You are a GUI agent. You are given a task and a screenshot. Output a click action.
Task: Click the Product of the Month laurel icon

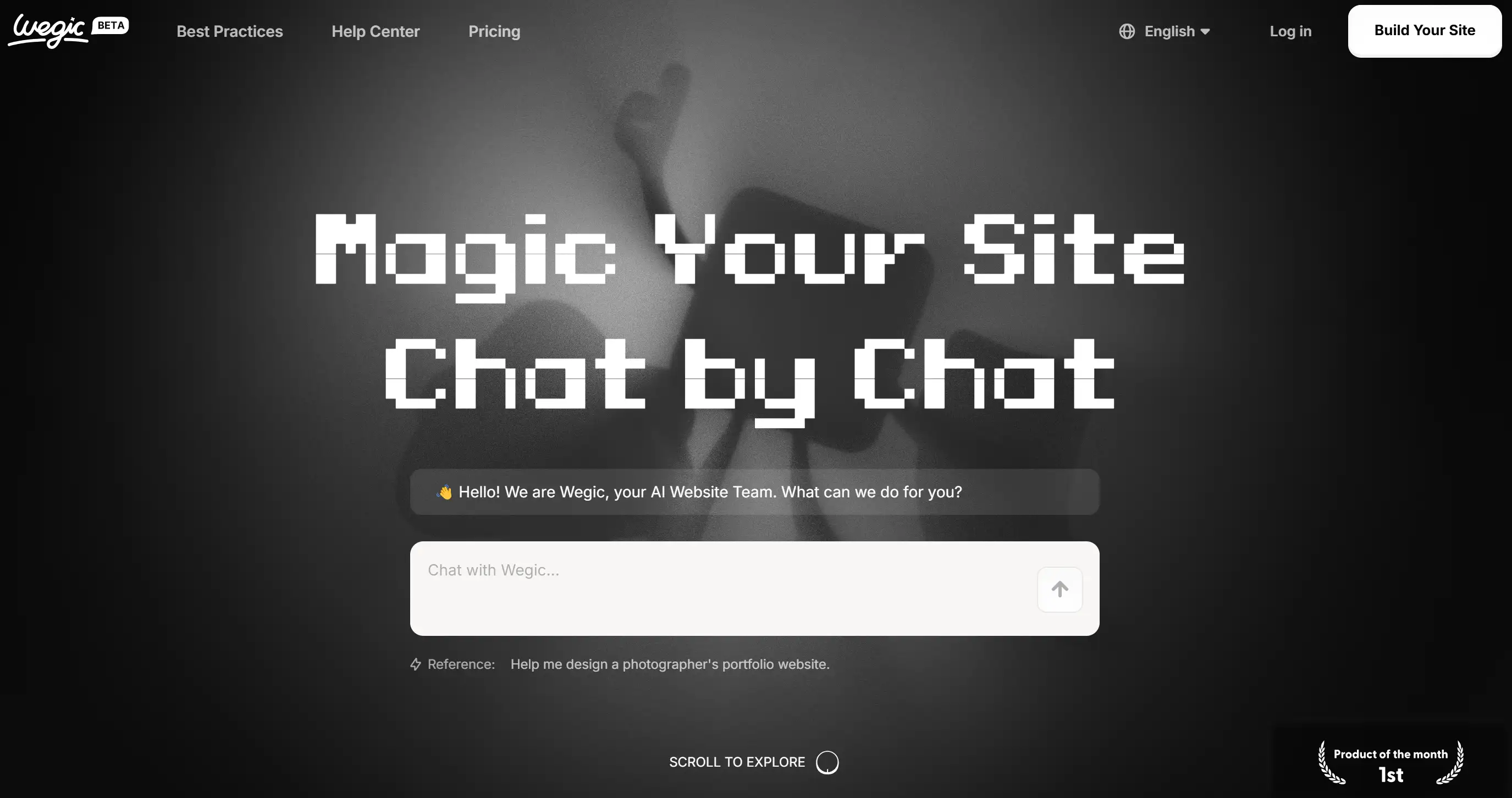(x=1390, y=765)
